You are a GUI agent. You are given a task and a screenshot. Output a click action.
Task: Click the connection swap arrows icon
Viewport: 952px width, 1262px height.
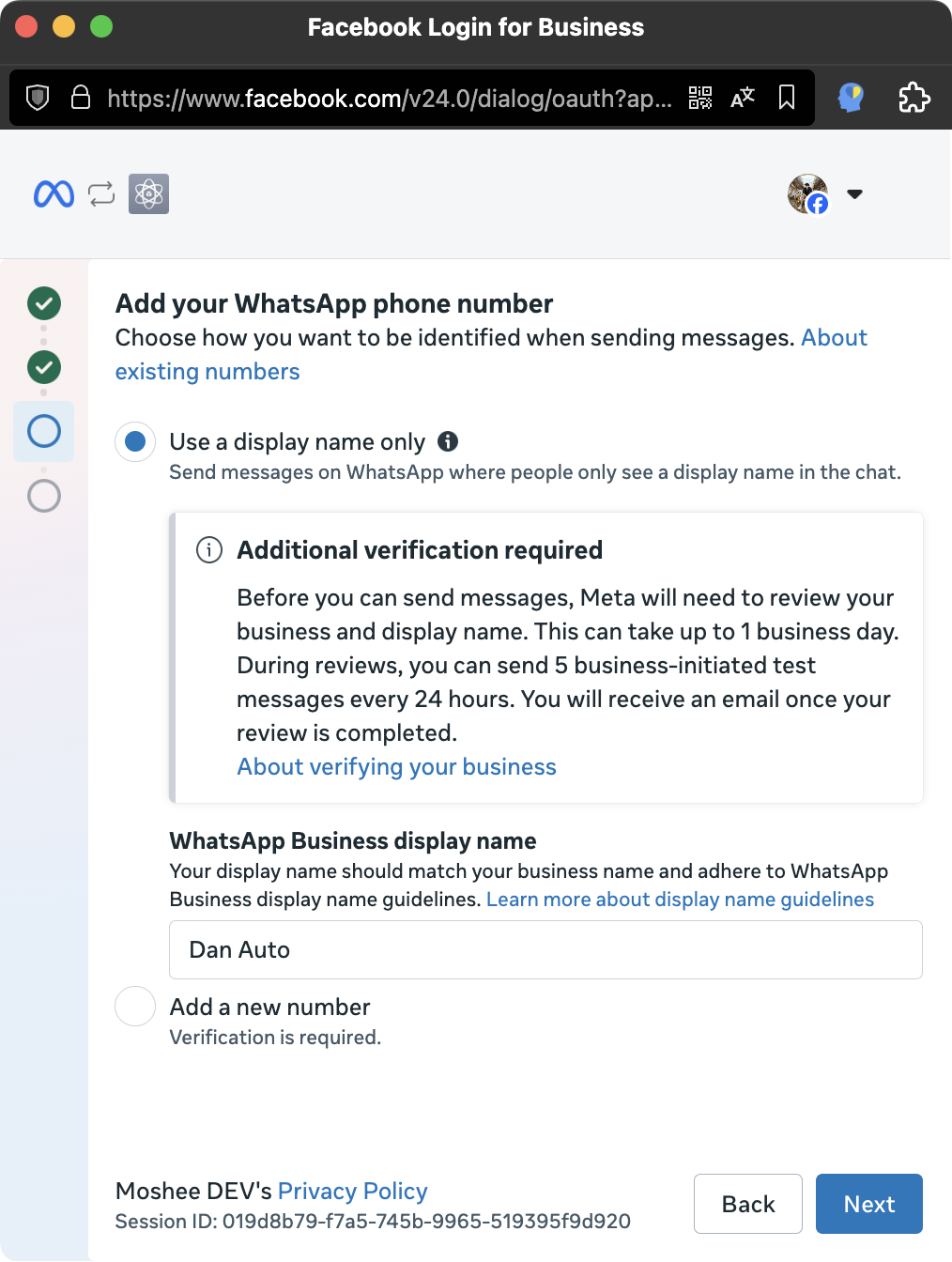click(x=101, y=194)
